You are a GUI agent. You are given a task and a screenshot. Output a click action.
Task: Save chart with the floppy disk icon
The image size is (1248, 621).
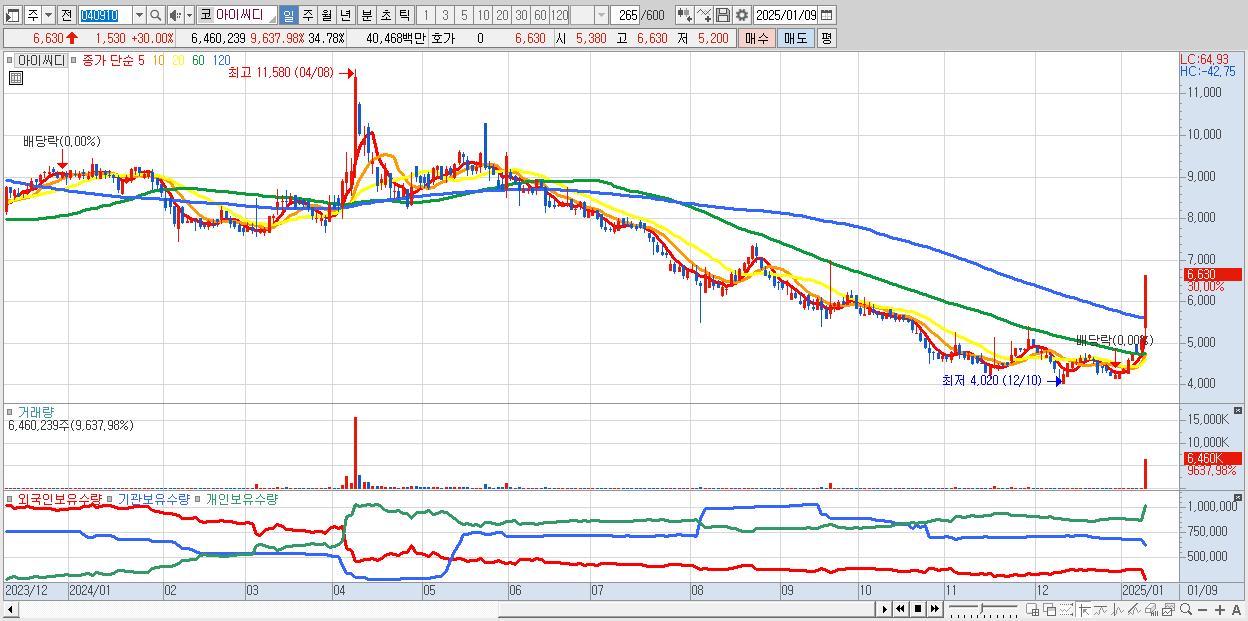pos(723,15)
